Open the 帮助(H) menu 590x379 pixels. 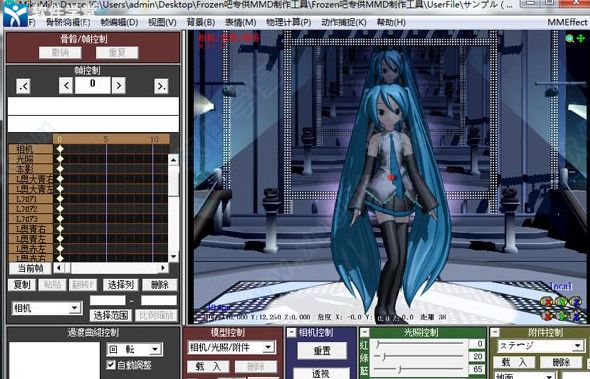click(391, 22)
